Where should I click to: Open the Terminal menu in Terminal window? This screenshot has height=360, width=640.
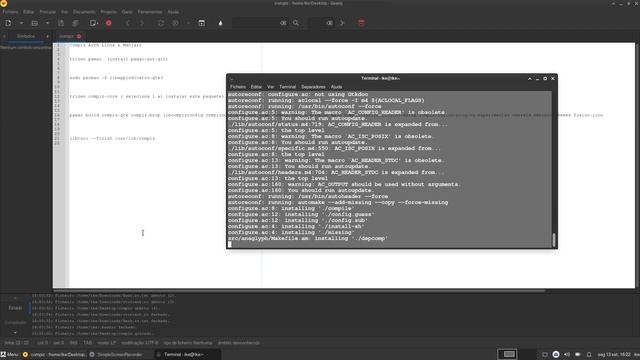[x=288, y=87]
